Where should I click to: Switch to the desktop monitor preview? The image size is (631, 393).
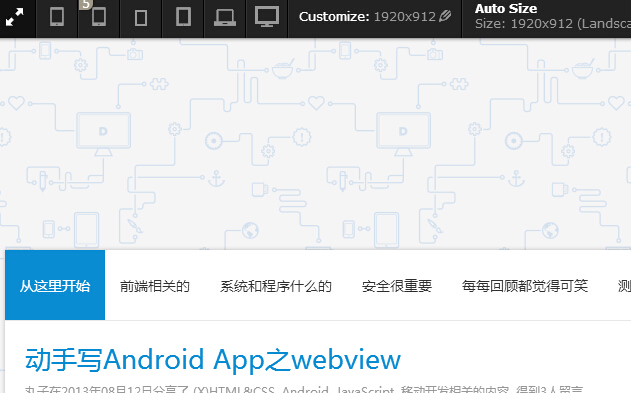pos(267,17)
